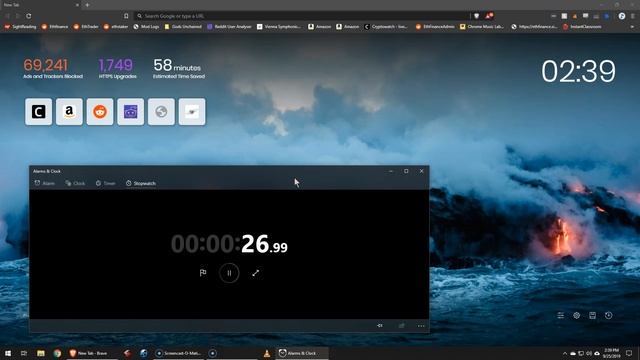Image resolution: width=640 pixels, height=360 pixels.
Task: Open the Reddit User Analyzer bookmark
Action: [229, 27]
